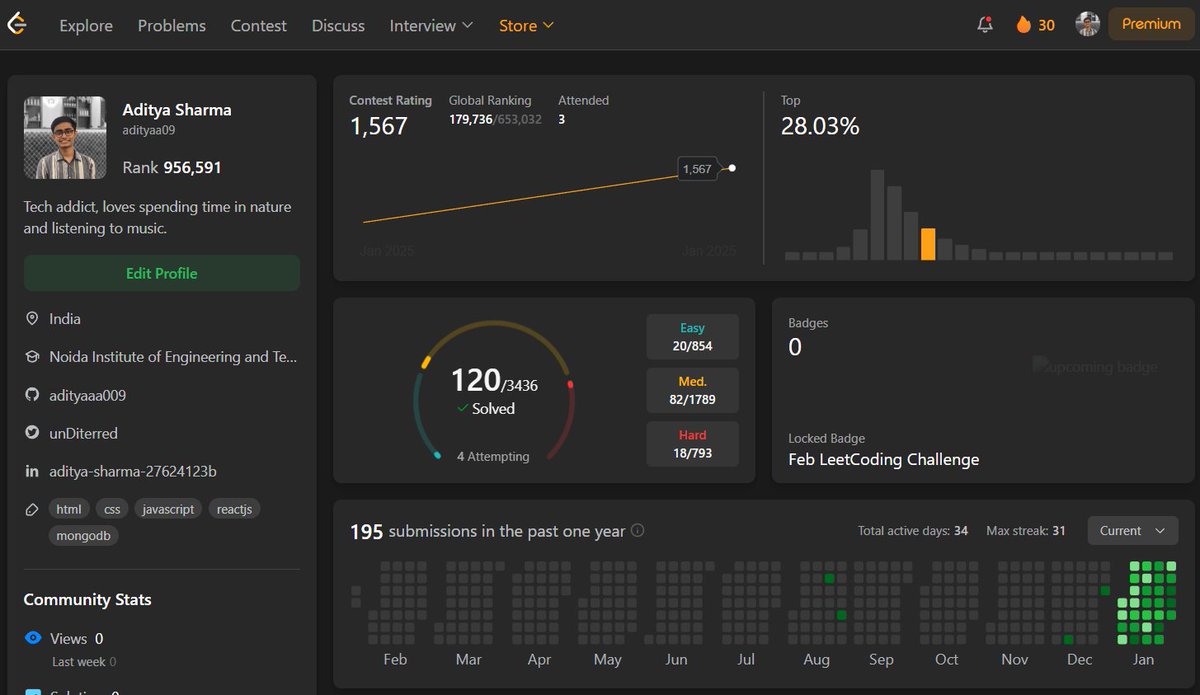The image size is (1200, 695).
Task: Click the location pin icon beside India
Action: [x=32, y=319]
